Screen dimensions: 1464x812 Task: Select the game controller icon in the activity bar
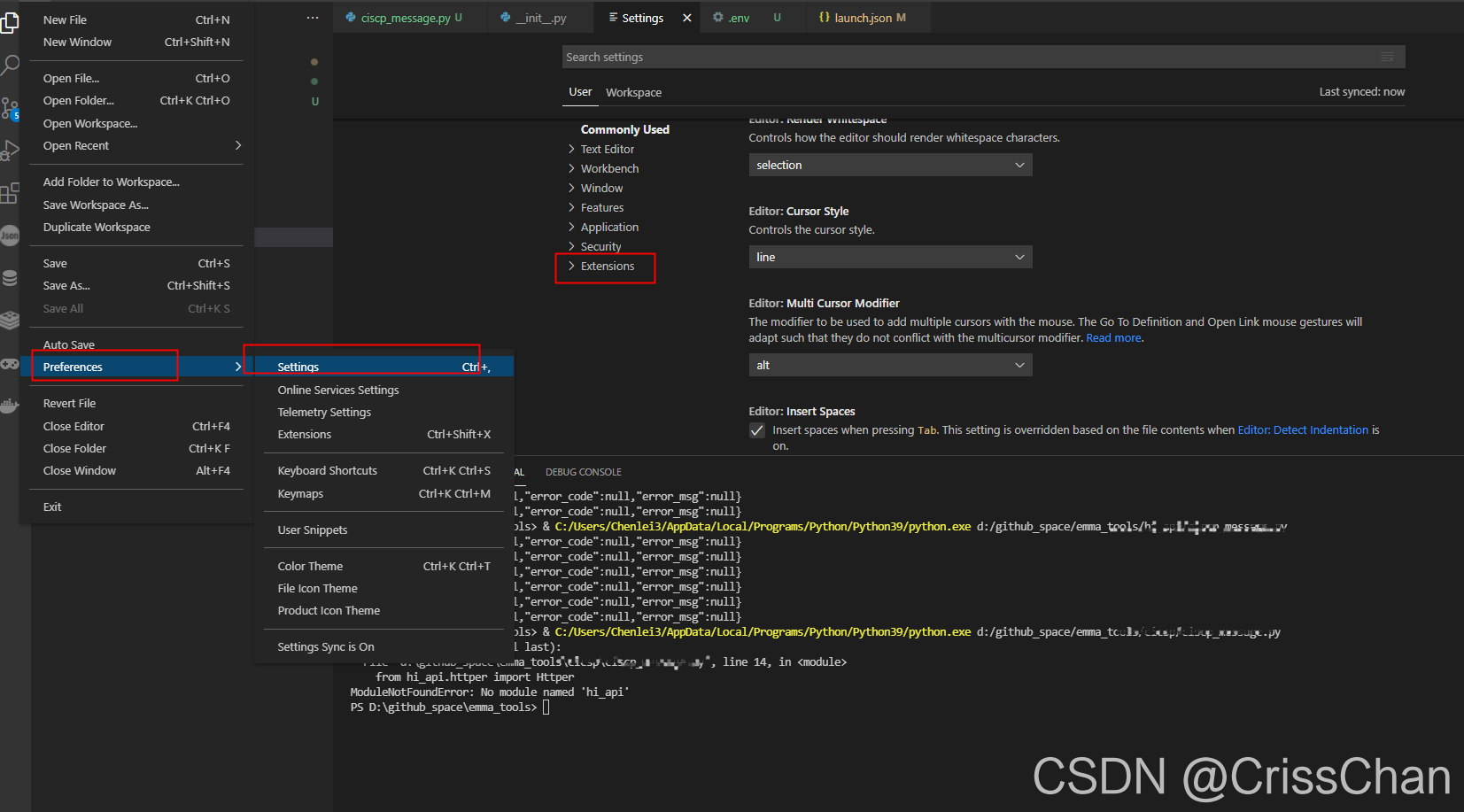coord(10,363)
